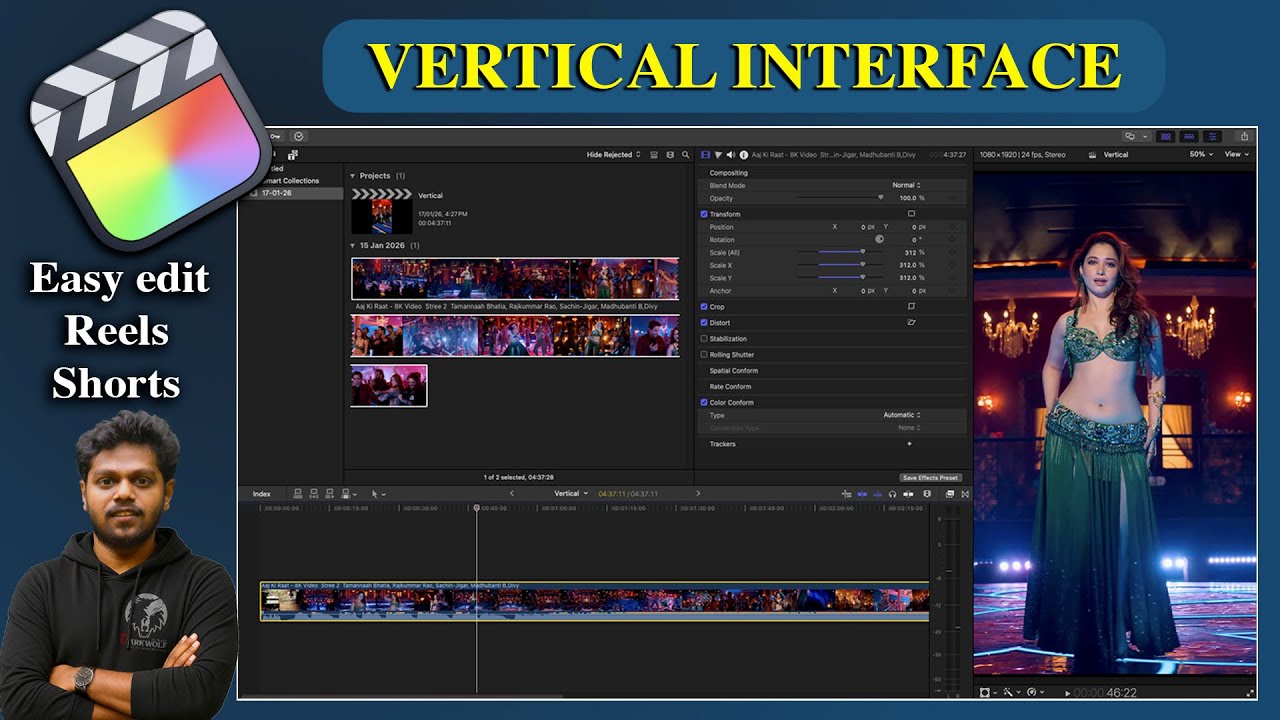Enable the Rolling Shutter checkbox
This screenshot has height=720, width=1280.
point(704,355)
